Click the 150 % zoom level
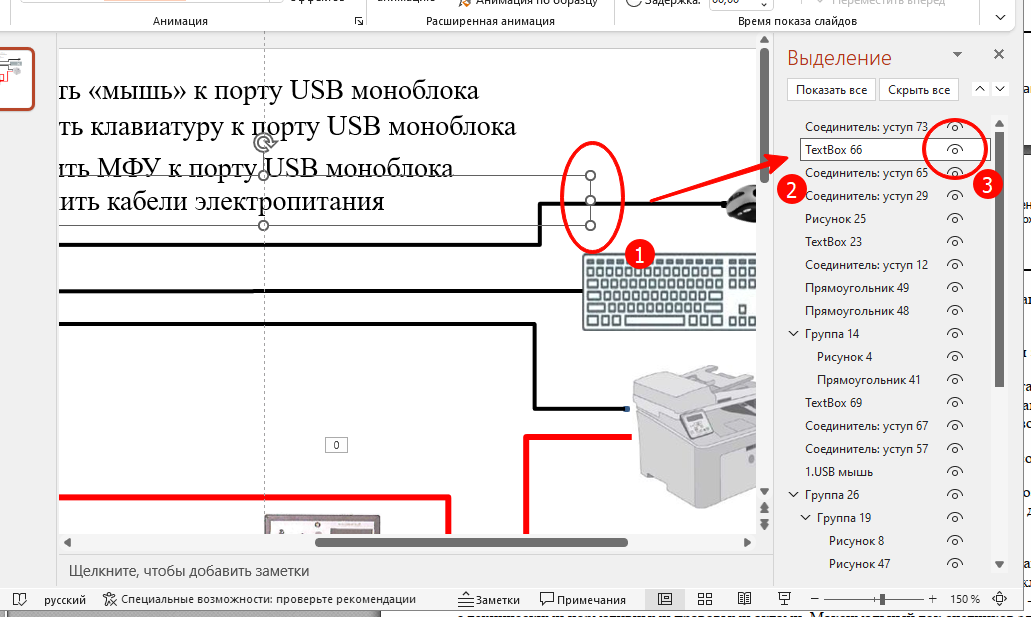Image resolution: width=1031 pixels, height=617 pixels. (x=965, y=599)
